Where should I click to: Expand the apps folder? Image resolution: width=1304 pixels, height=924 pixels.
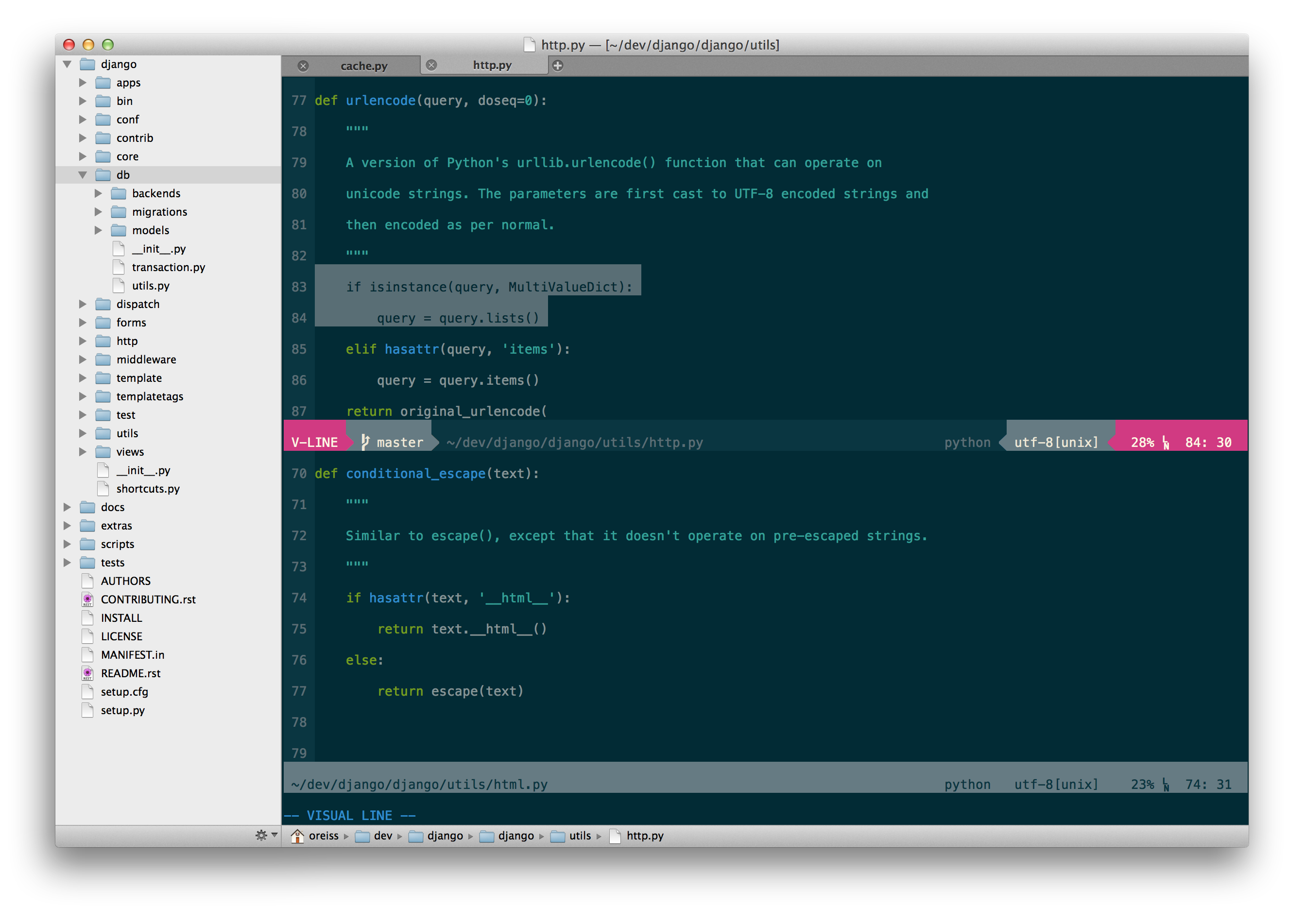coord(83,83)
